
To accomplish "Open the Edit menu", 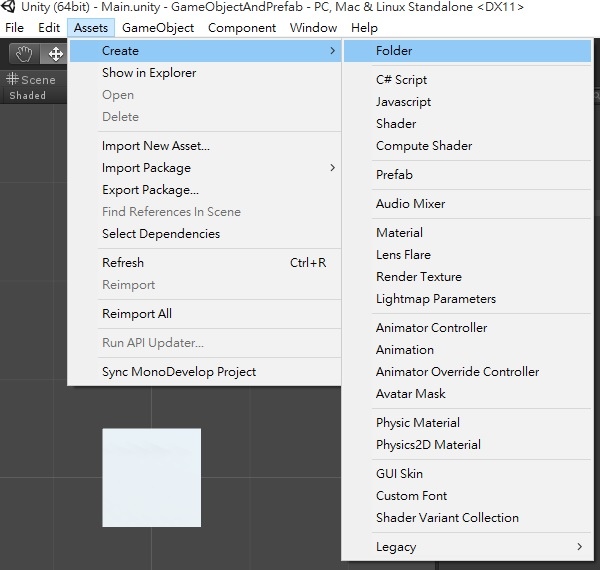I will tap(49, 28).
